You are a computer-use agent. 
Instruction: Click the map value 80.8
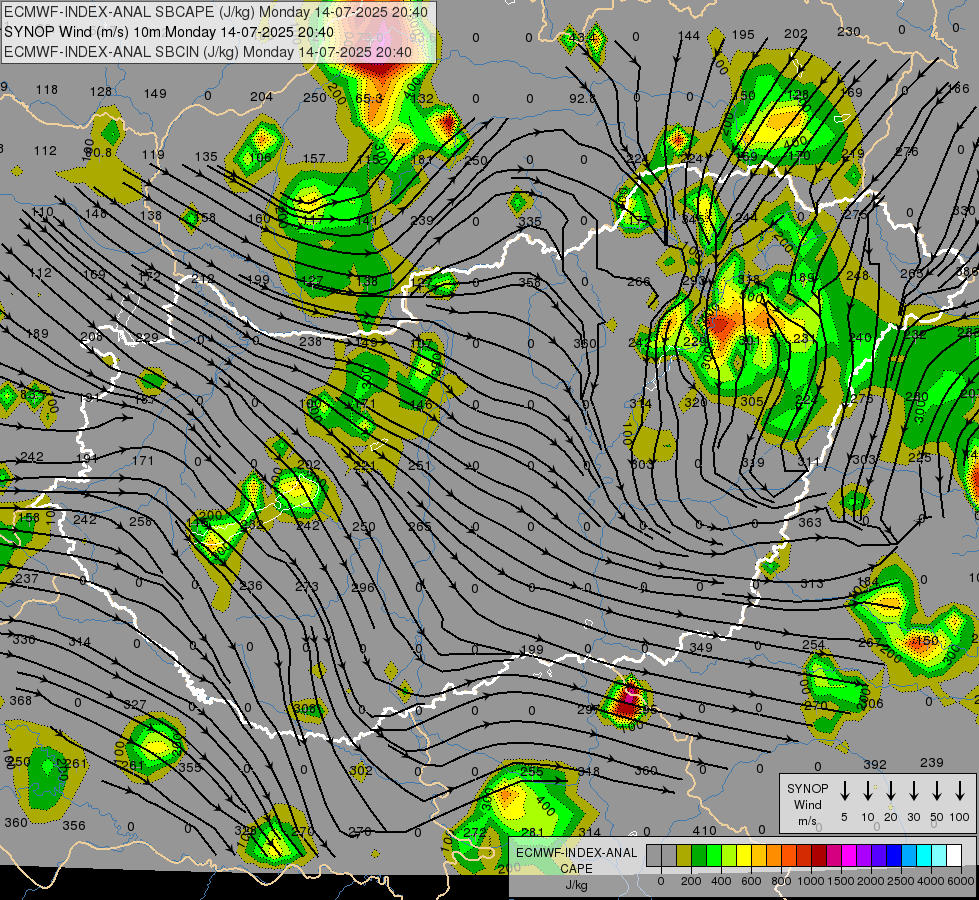[x=98, y=152]
